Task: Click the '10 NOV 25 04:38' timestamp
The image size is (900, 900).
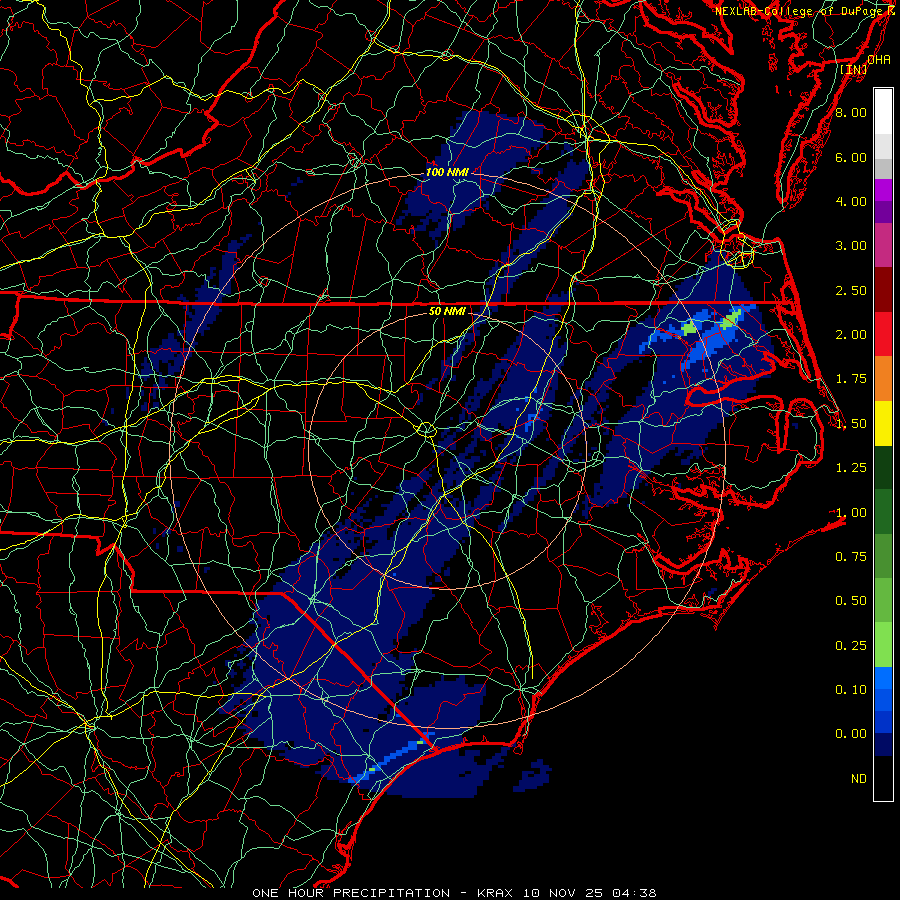Action: [x=589, y=893]
